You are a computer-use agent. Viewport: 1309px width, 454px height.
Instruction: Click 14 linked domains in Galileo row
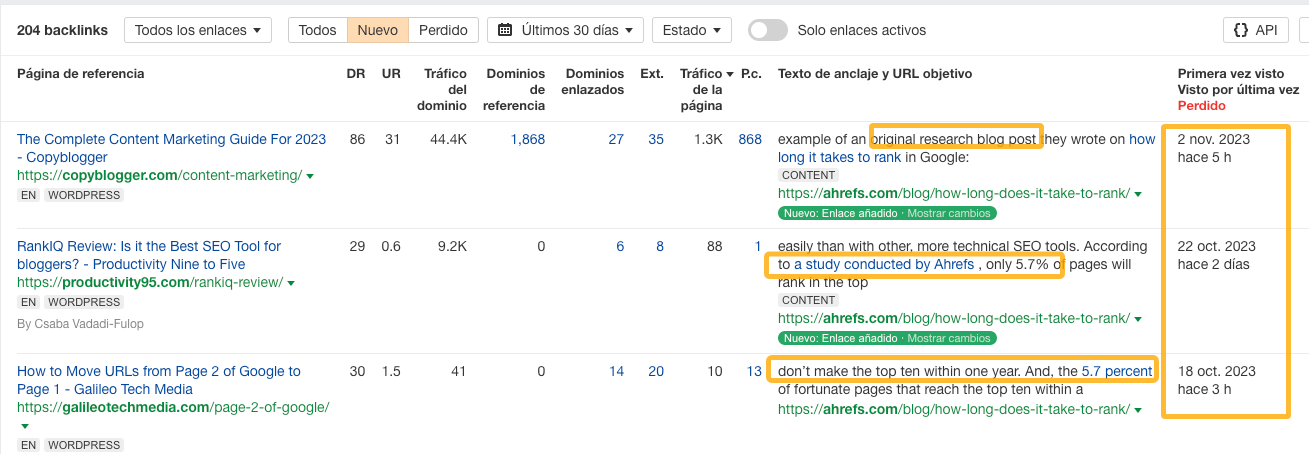tap(616, 371)
